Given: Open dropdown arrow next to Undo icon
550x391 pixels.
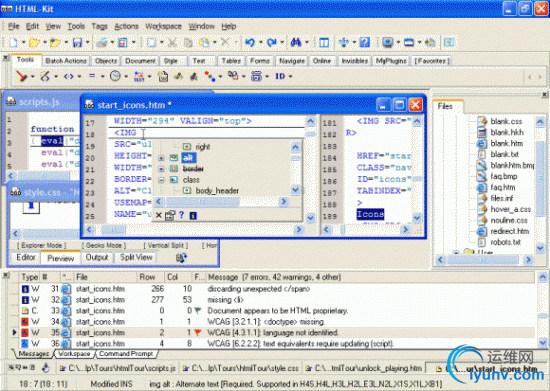Looking at the screenshot, I should tap(261, 43).
